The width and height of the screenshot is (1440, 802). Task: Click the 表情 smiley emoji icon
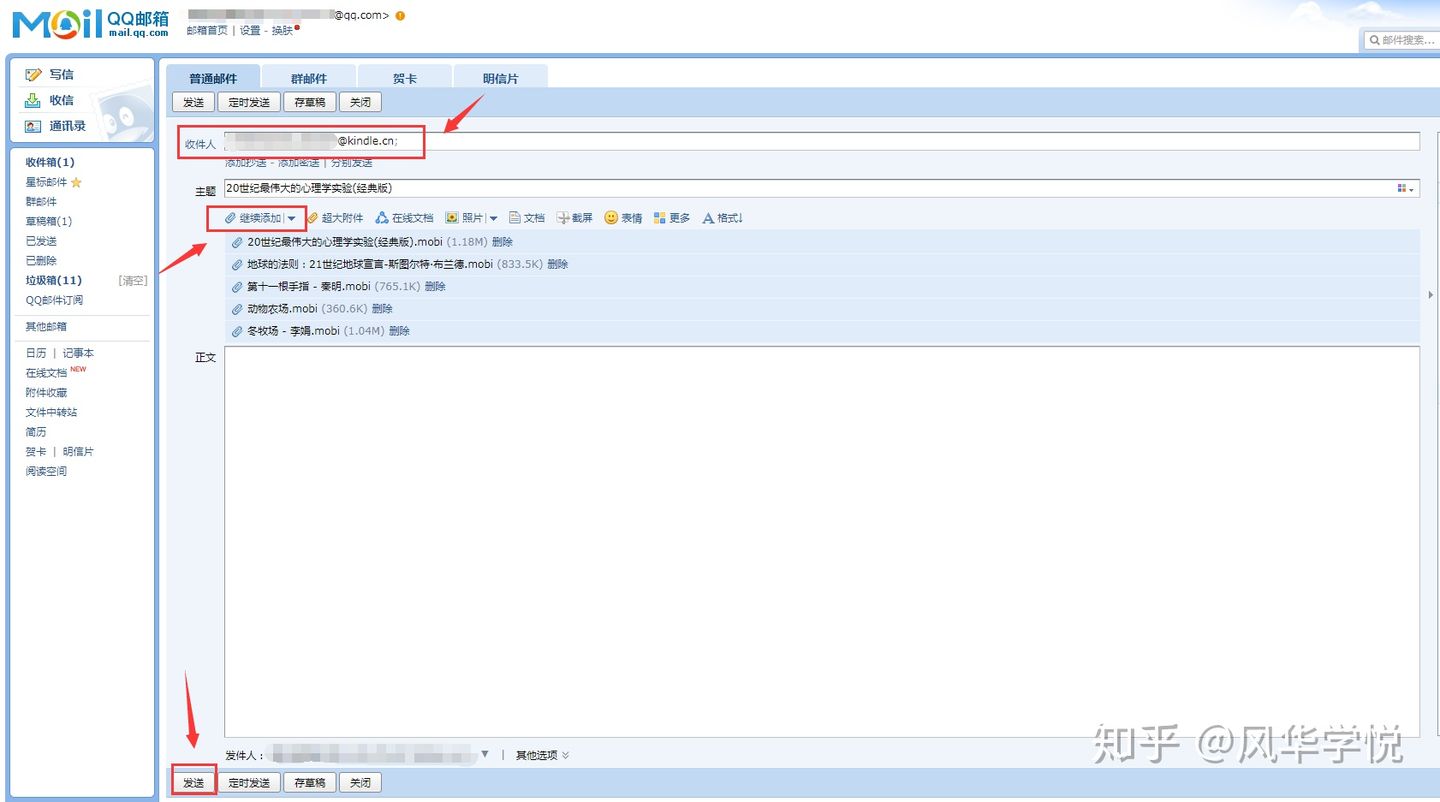point(611,218)
